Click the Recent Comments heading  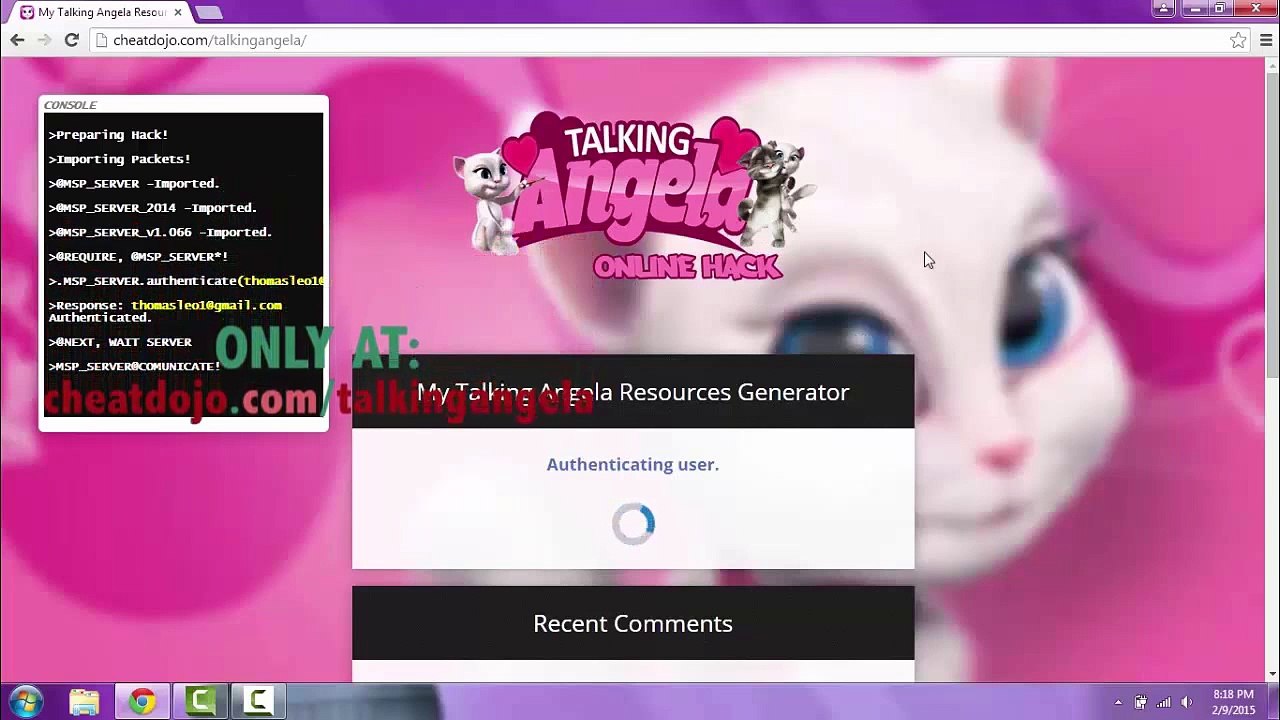633,623
